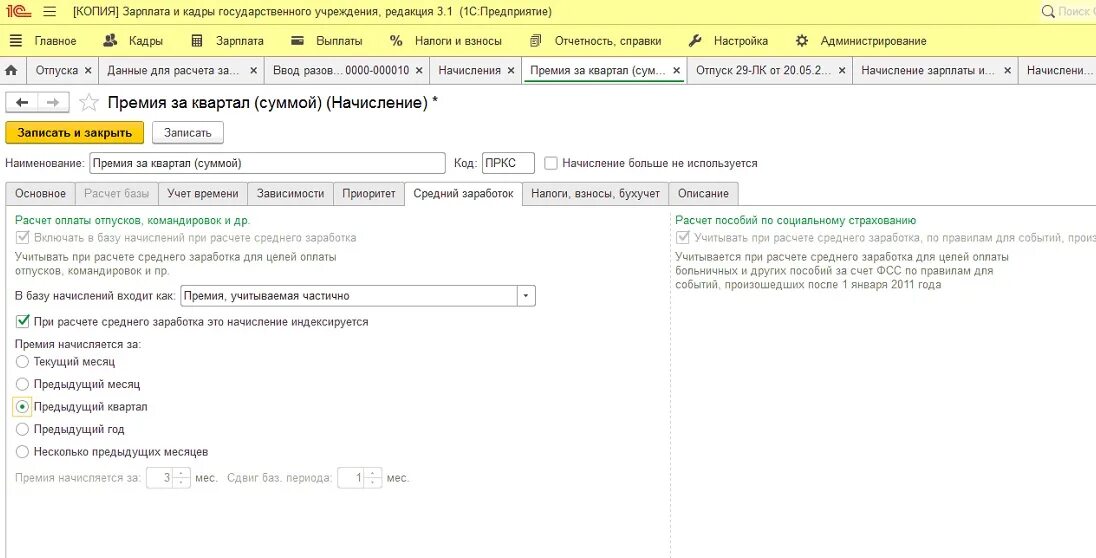1096x558 pixels.
Task: Open the sections panel menu icon before Главное
Action: (x=15, y=41)
